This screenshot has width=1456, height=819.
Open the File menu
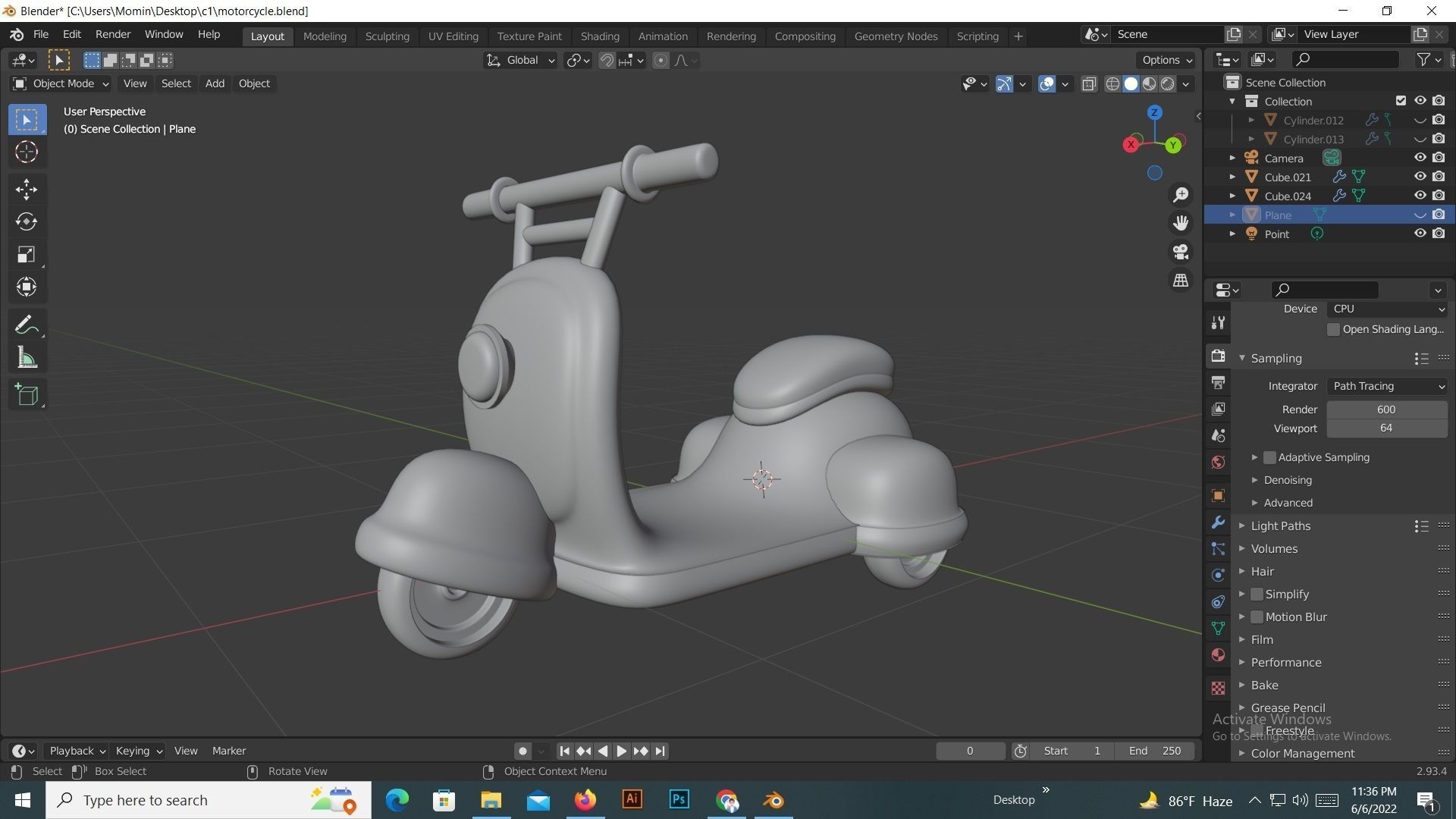pyautogui.click(x=41, y=35)
